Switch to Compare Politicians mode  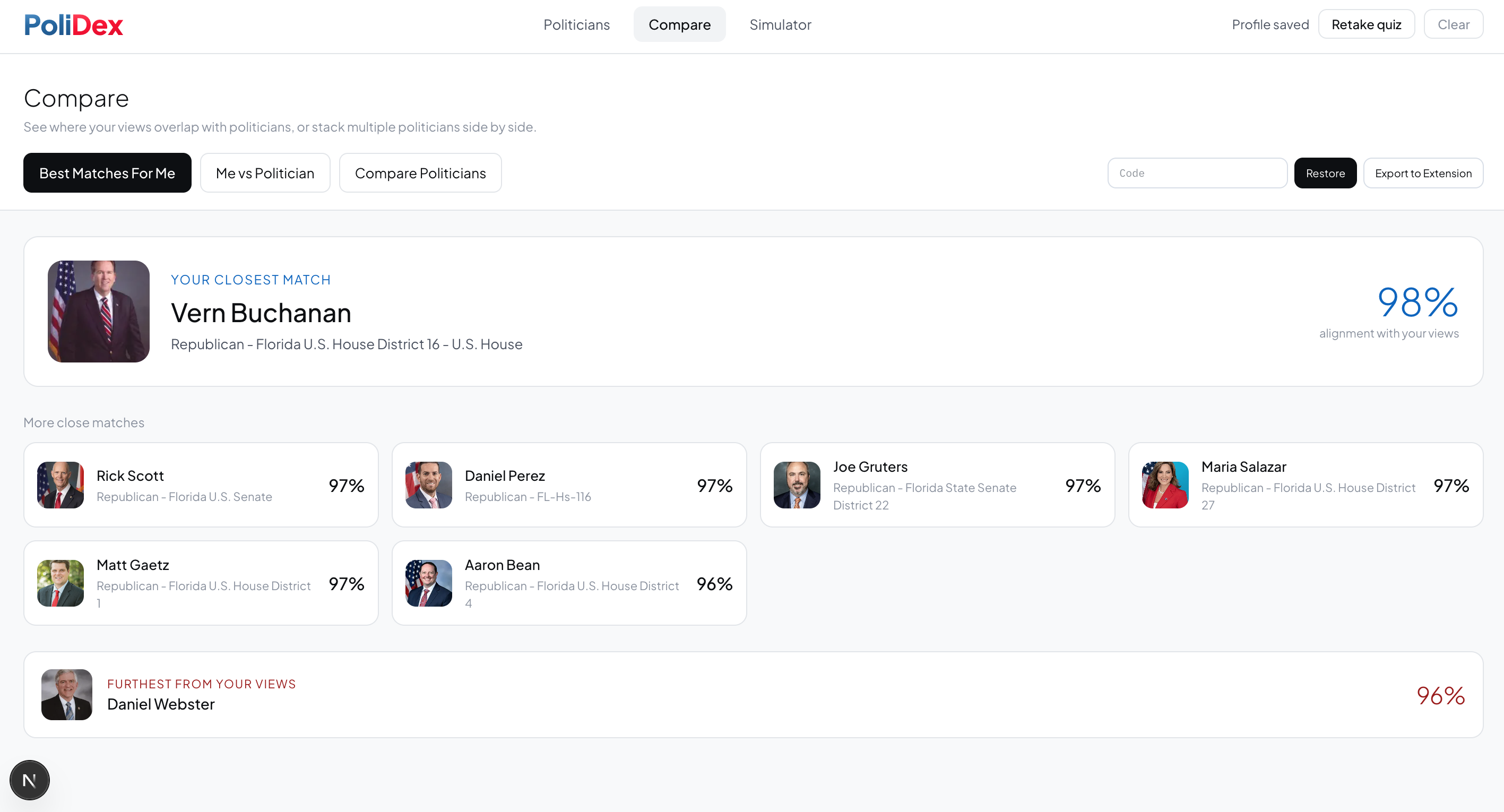[x=420, y=174]
